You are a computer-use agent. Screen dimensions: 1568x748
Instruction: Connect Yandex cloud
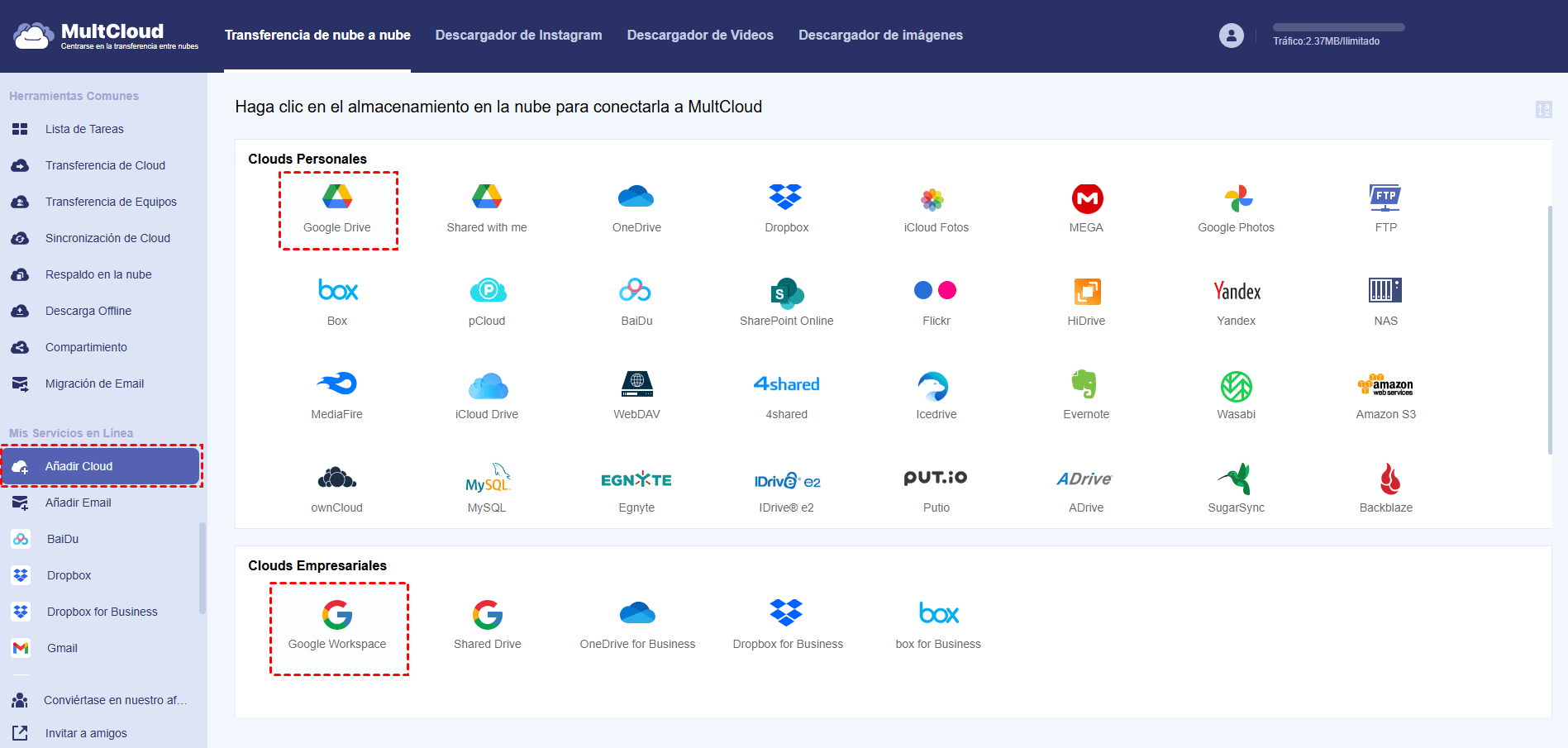click(1236, 303)
